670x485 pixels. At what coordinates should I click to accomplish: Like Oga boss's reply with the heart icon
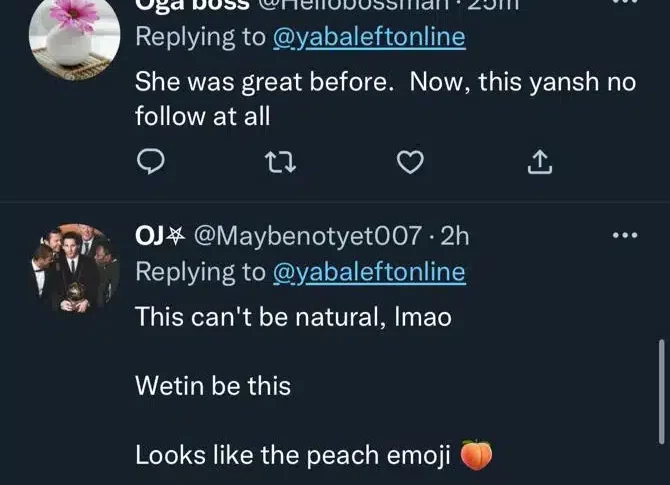411,161
